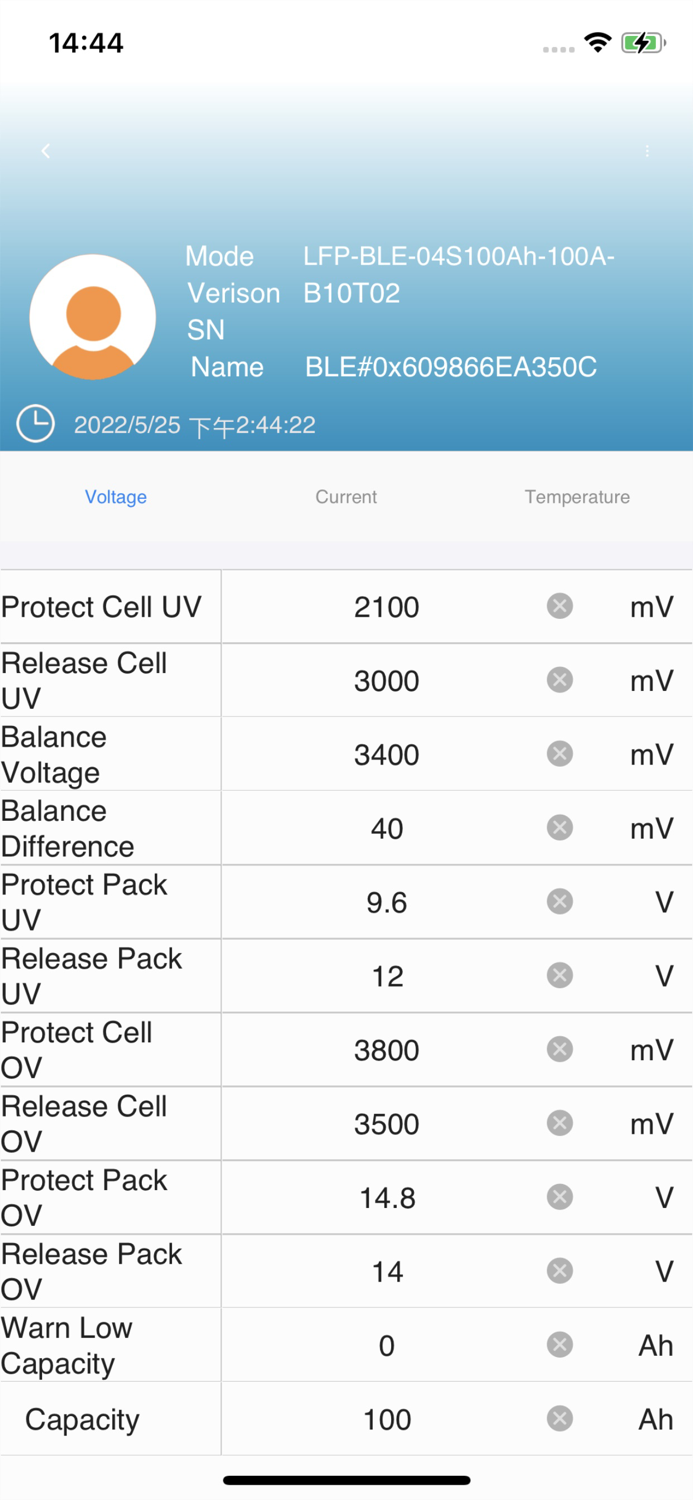Edit the Release Pack OV value field
Viewport: 693px width, 1500px height.
(387, 1271)
